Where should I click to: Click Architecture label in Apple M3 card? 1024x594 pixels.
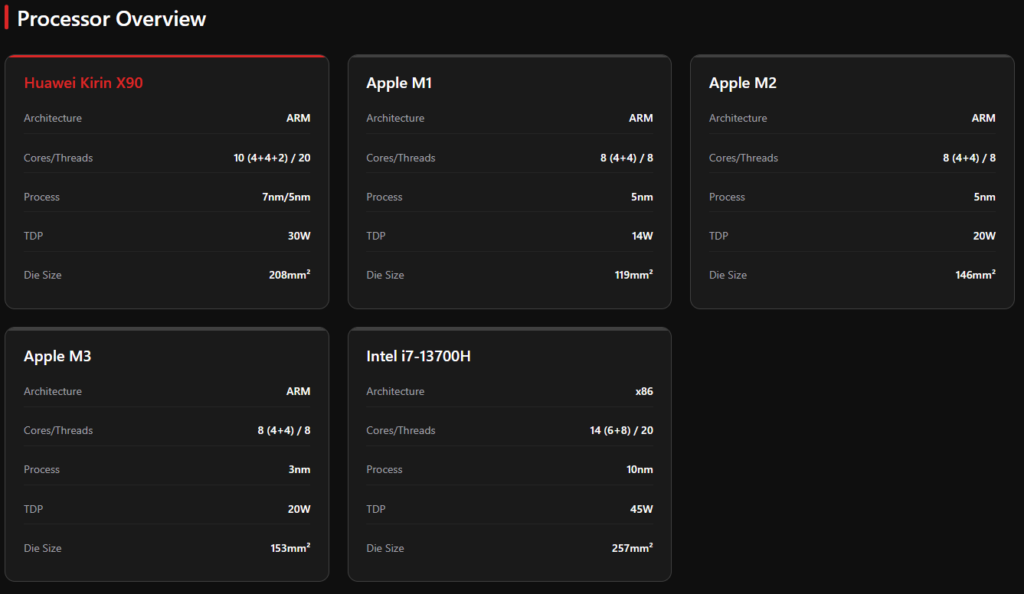click(53, 392)
